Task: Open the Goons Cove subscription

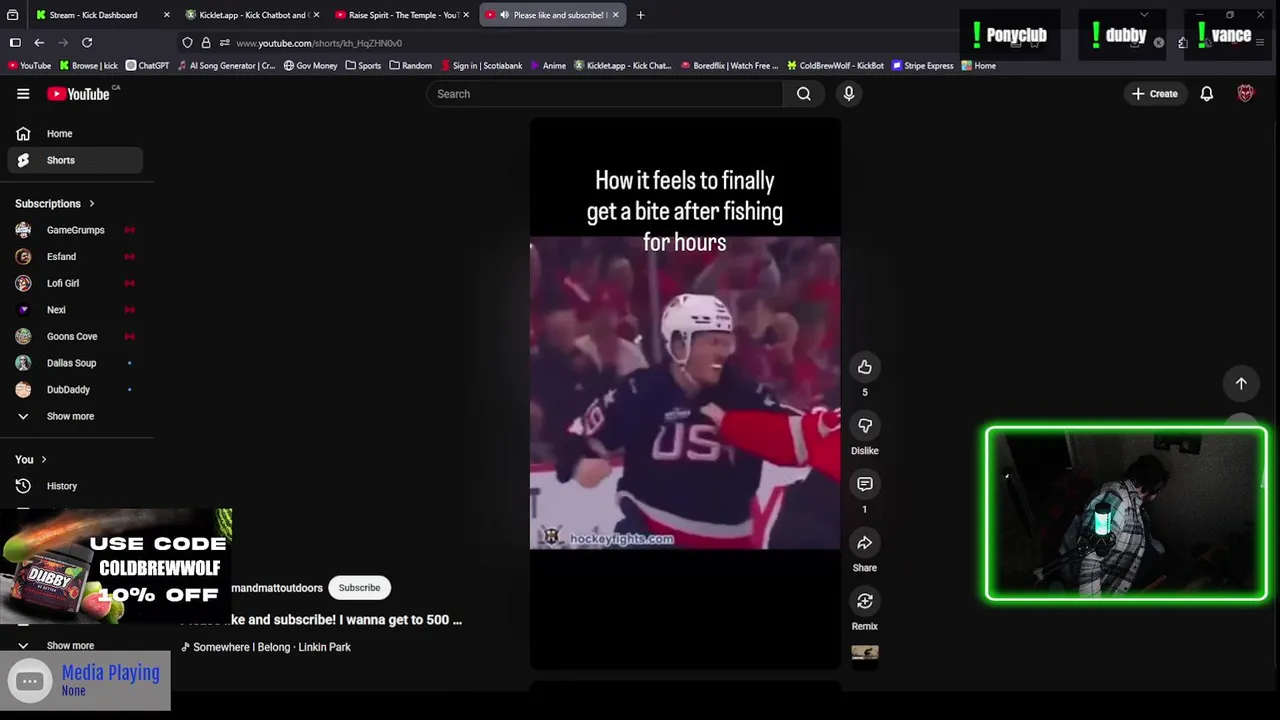Action: pos(75,337)
